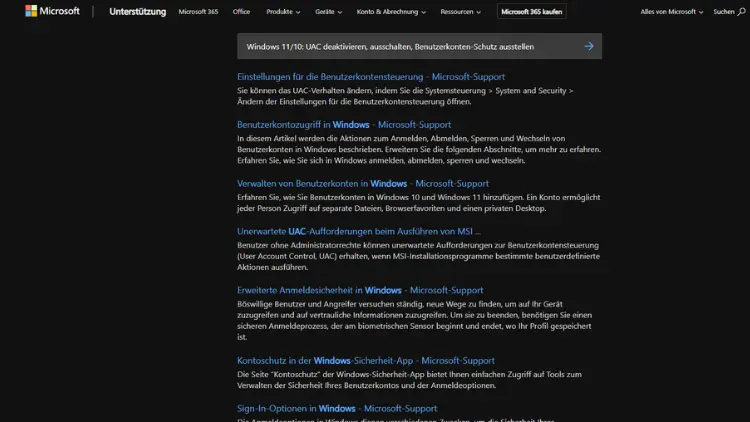Open Unerwartete UAC-Aufforderungen result
The height and width of the screenshot is (422, 750).
coord(358,231)
